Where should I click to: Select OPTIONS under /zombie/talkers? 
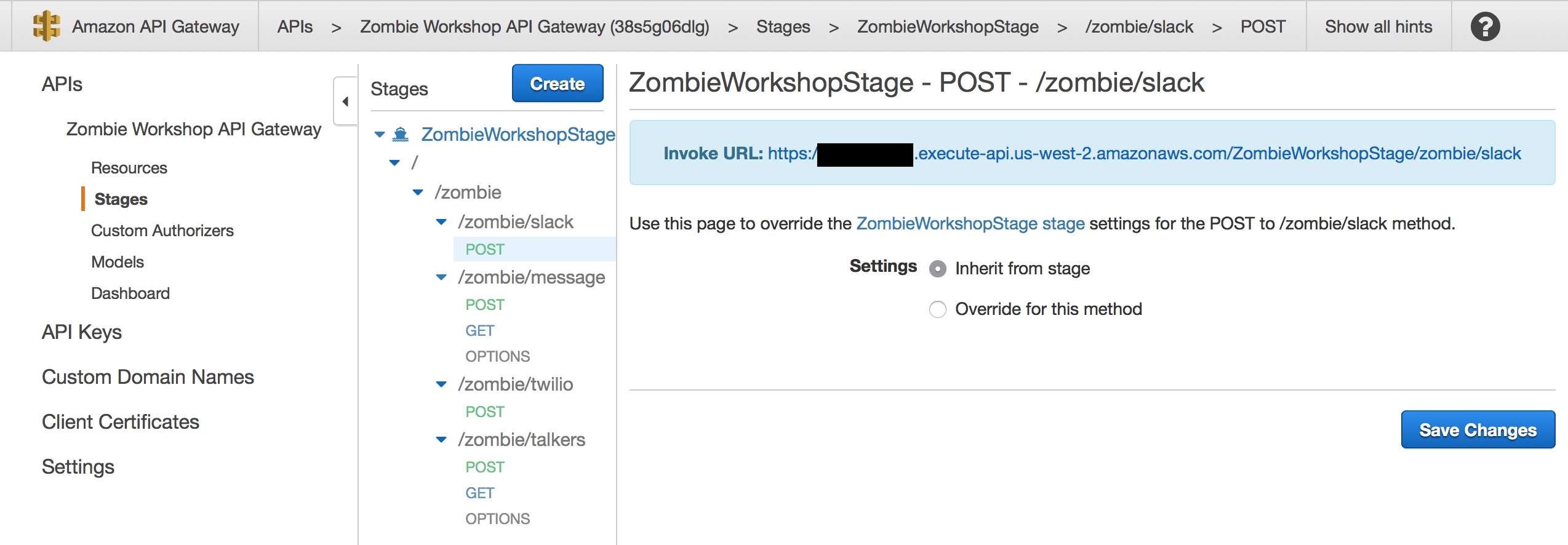click(x=497, y=519)
